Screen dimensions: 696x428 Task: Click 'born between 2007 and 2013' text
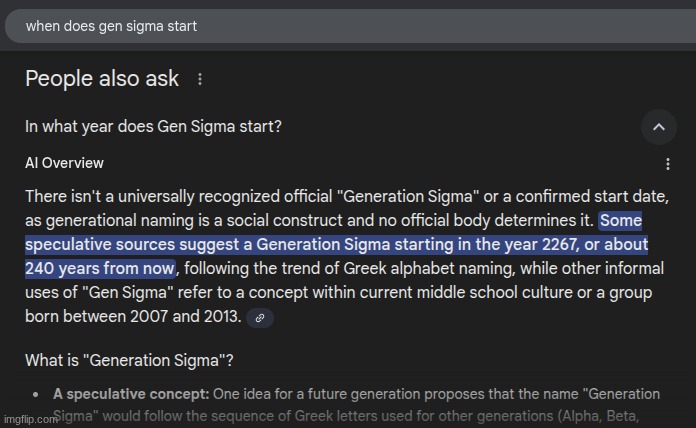coord(133,316)
